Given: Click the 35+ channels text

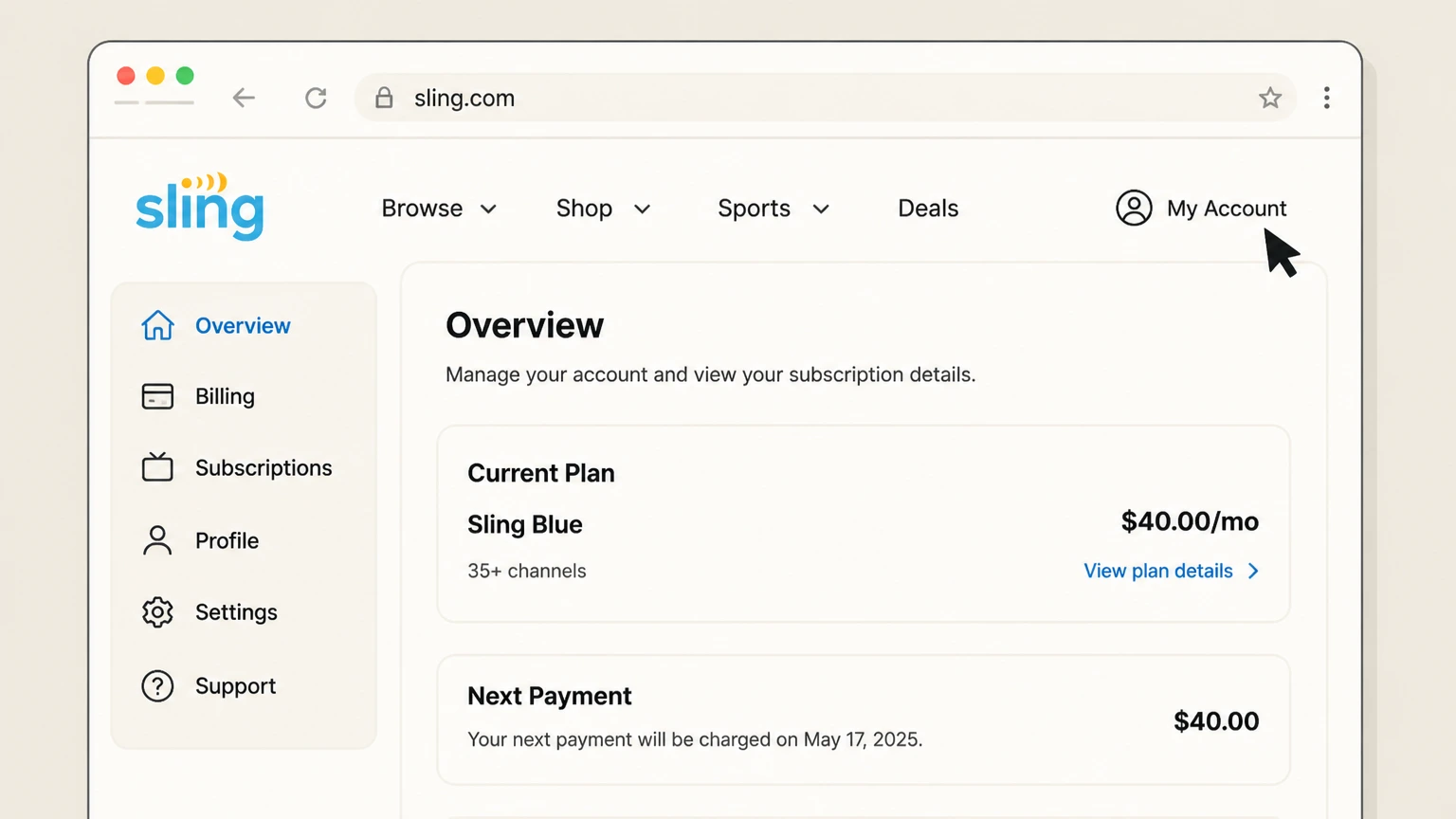Looking at the screenshot, I should coord(527,571).
